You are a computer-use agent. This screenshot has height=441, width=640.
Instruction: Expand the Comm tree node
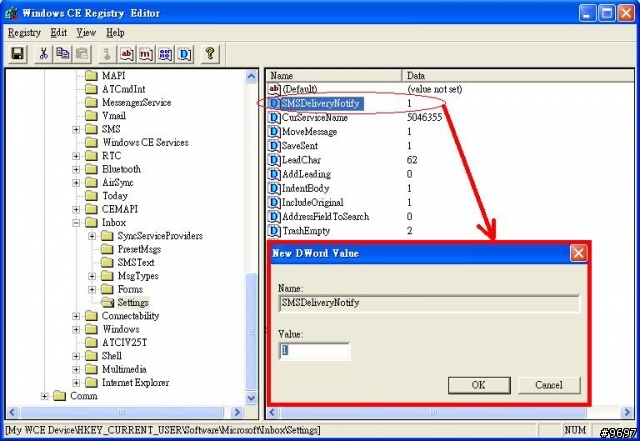pyautogui.click(x=44, y=396)
